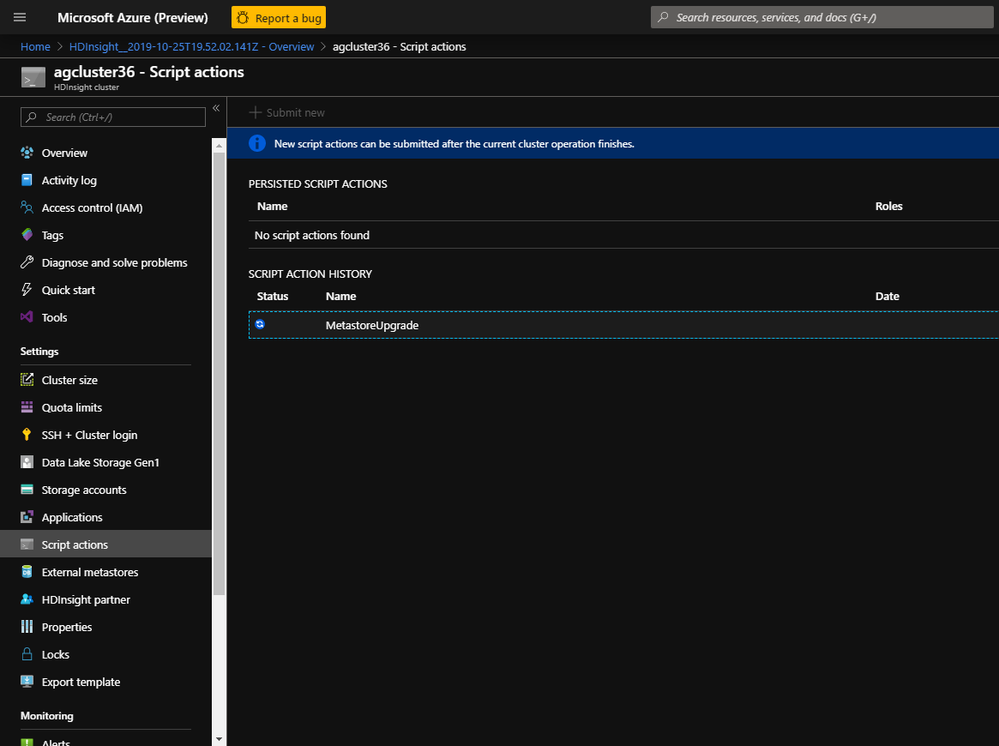This screenshot has height=746, width=999.
Task: Click the Applications icon
Action: 27,517
